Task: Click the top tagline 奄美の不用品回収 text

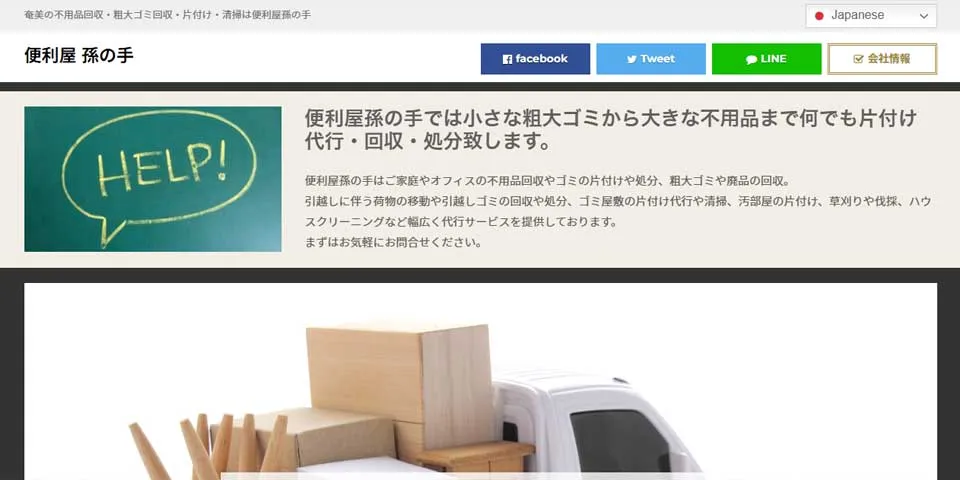Action: [167, 15]
